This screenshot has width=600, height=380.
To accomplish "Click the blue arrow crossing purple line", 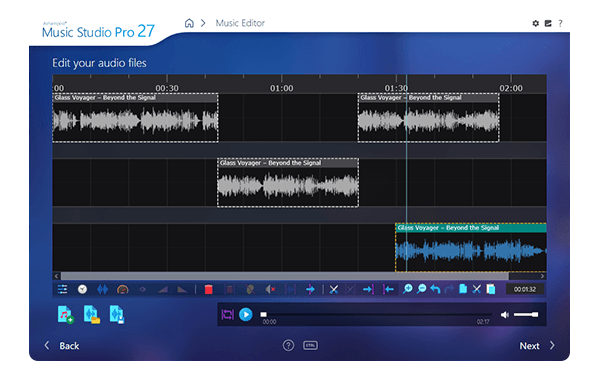I will pyautogui.click(x=310, y=289).
